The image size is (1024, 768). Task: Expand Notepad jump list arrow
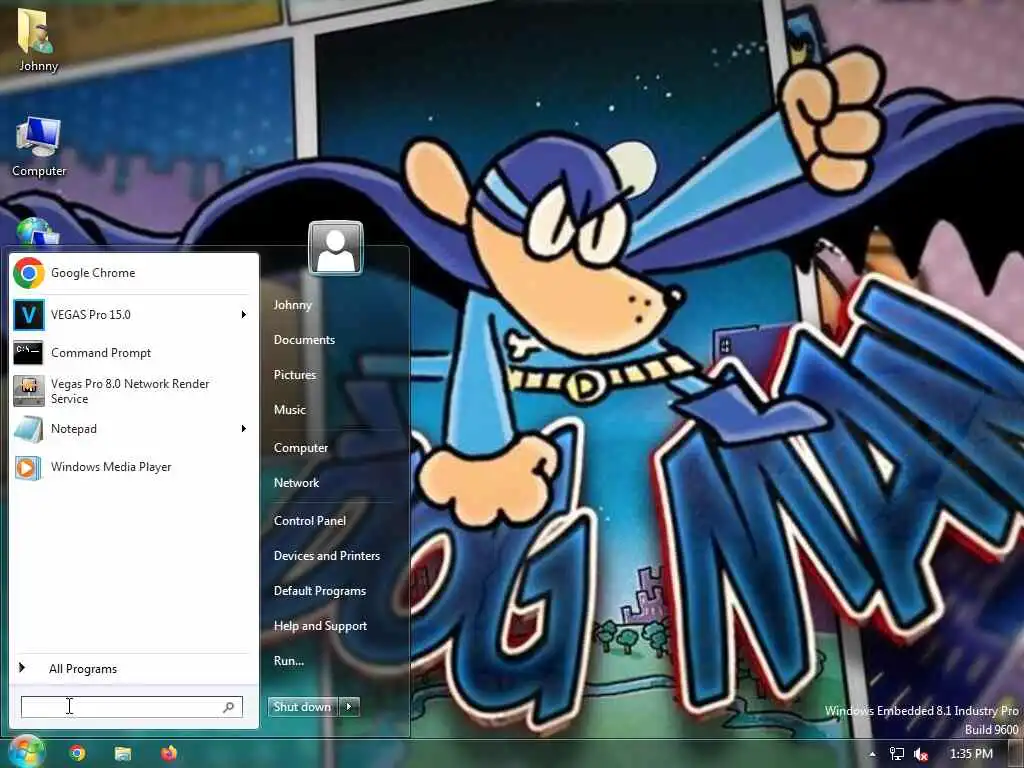tap(244, 429)
